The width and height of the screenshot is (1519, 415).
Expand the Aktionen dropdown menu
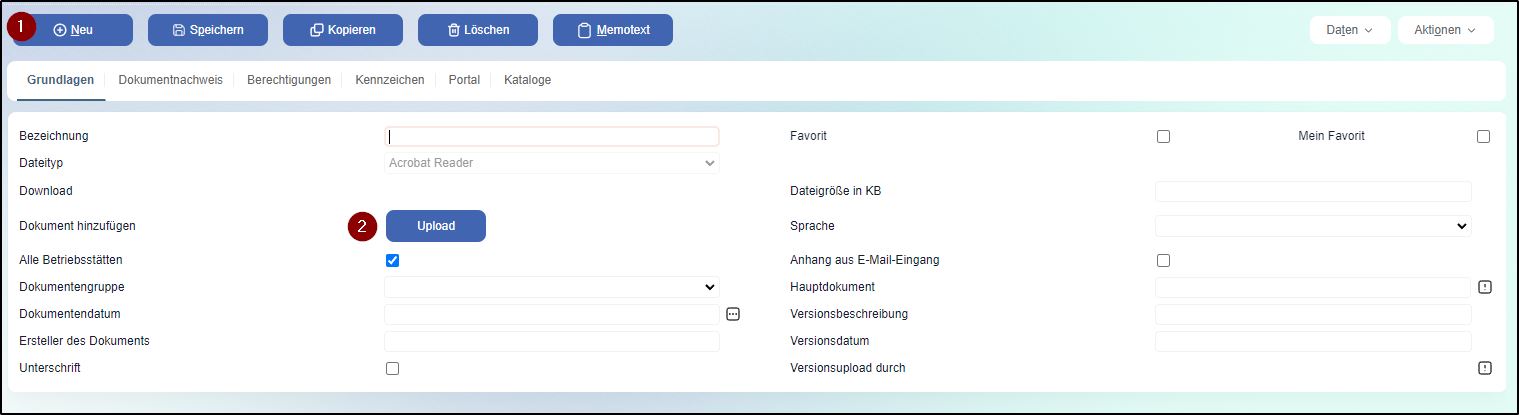[x=1445, y=30]
